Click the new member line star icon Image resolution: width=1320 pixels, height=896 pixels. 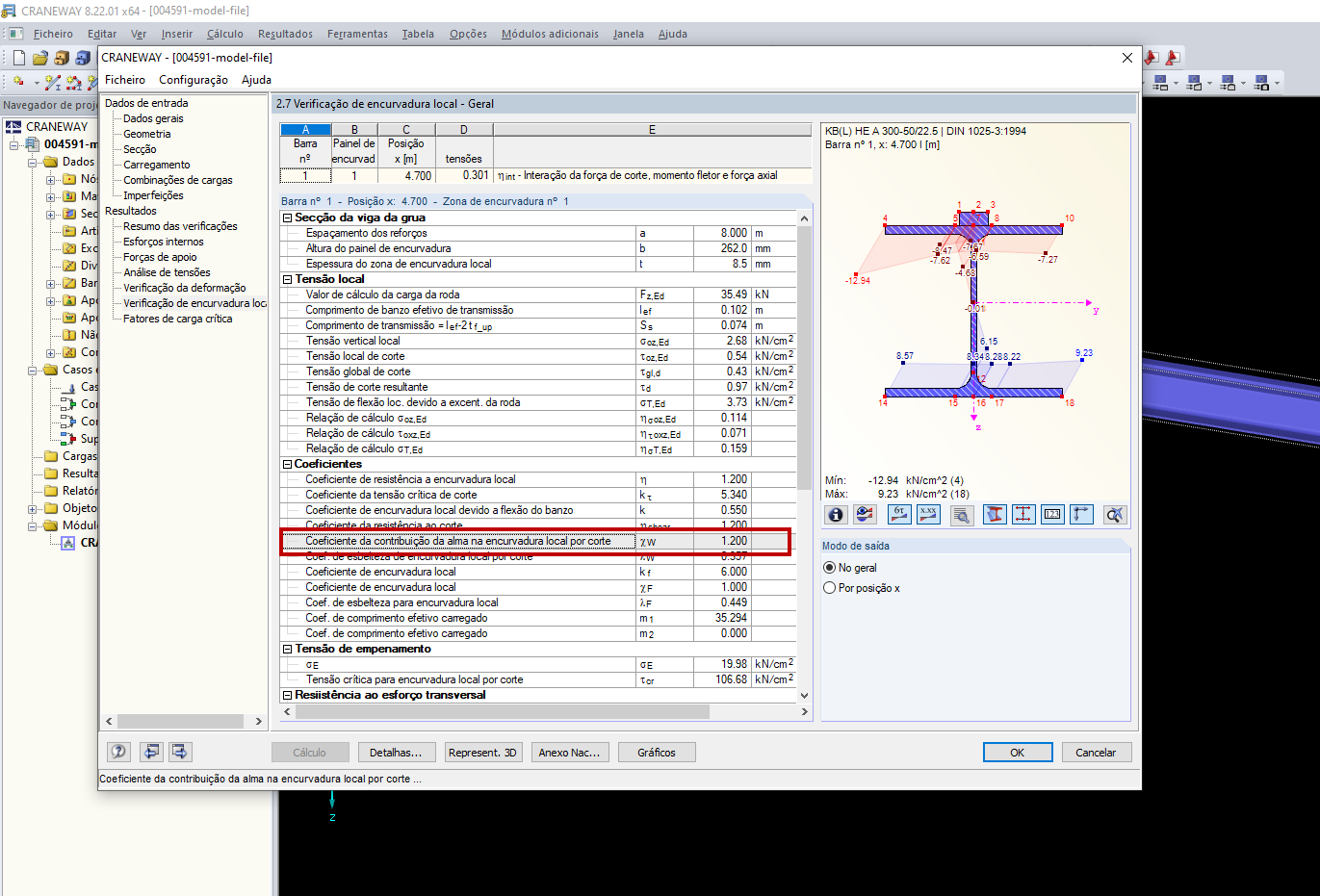[x=53, y=83]
